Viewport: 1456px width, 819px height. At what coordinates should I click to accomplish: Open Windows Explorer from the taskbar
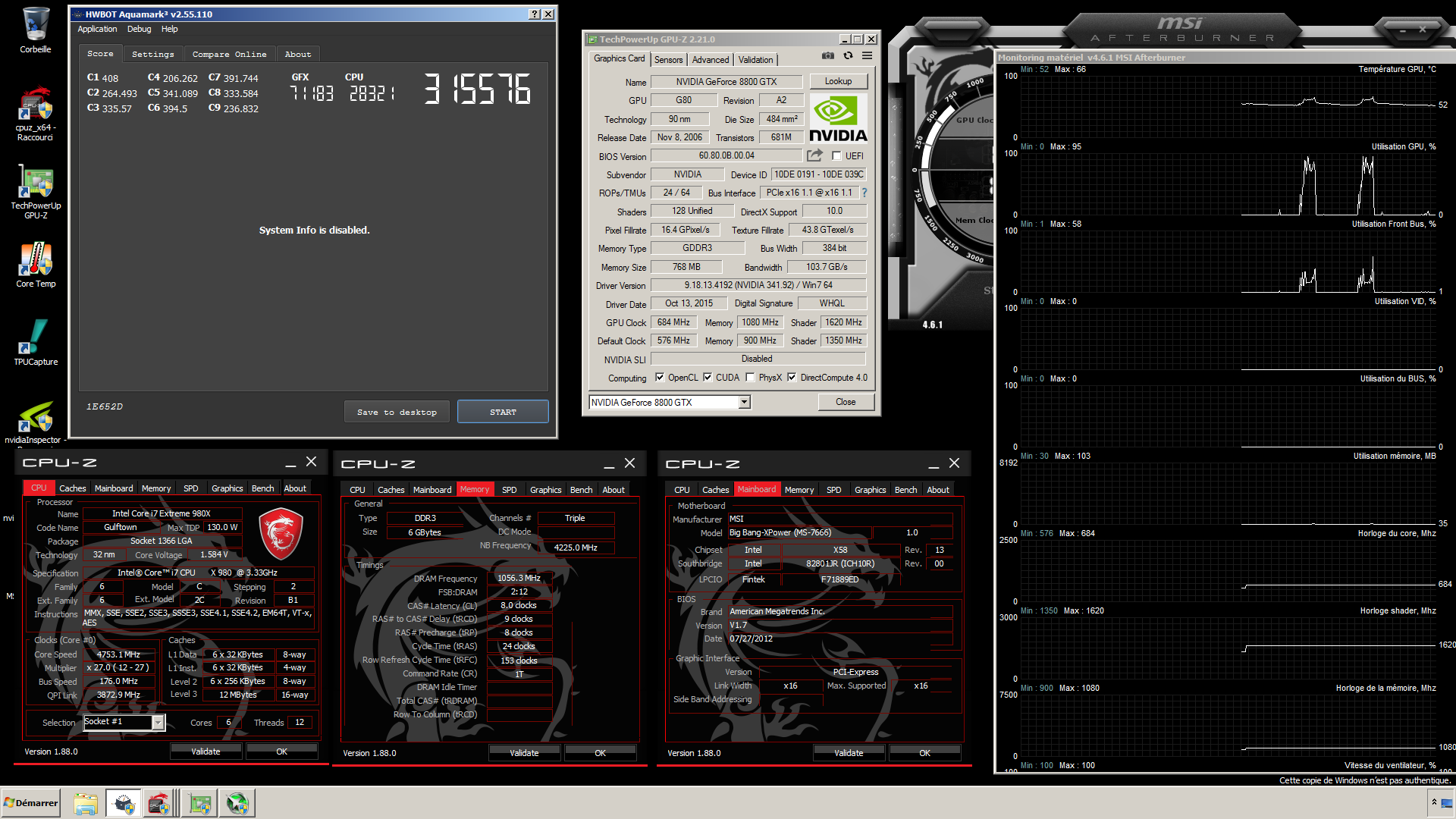tap(85, 803)
